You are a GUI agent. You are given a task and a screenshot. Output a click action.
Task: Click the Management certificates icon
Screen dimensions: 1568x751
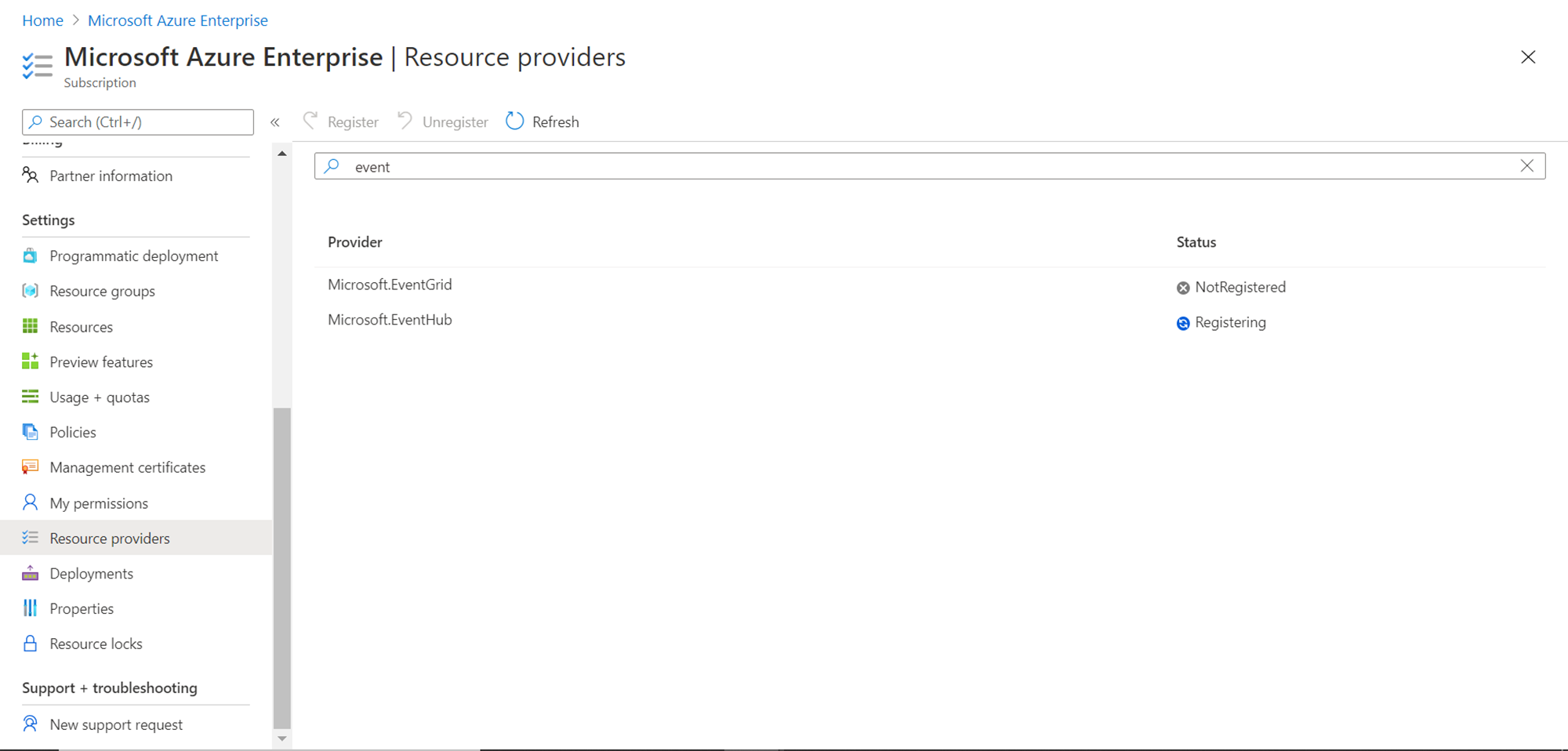[30, 467]
